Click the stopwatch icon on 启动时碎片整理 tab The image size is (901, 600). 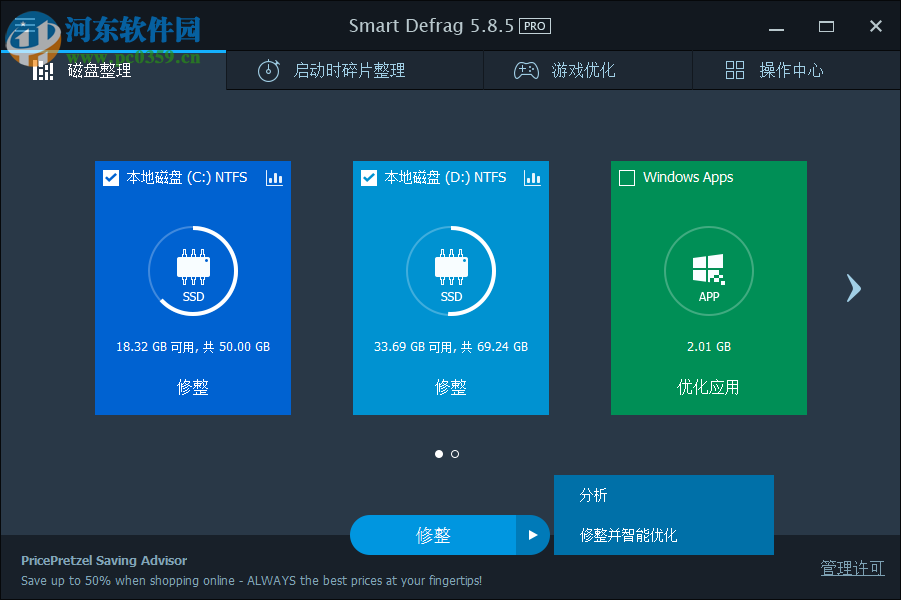[x=268, y=70]
